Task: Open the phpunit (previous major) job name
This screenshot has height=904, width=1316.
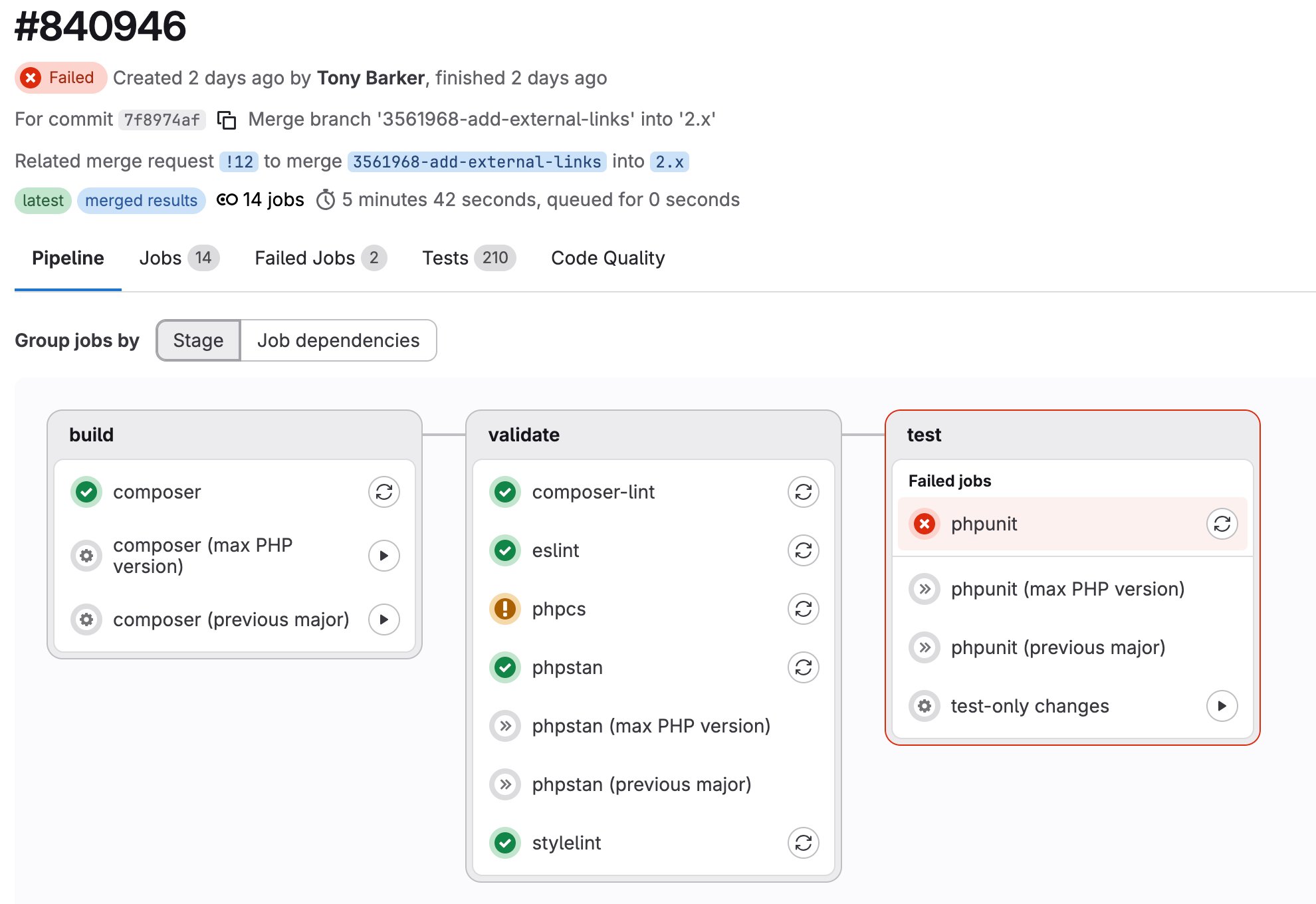Action: 1058,647
